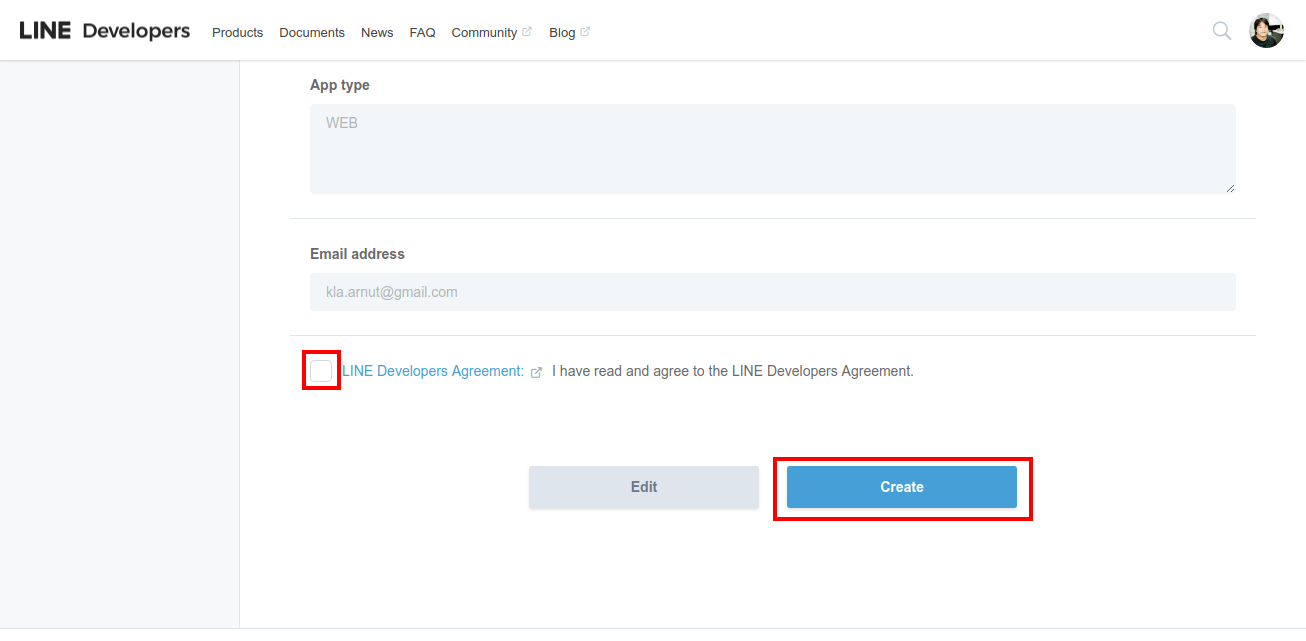Open the Blog external link

pyautogui.click(x=569, y=33)
